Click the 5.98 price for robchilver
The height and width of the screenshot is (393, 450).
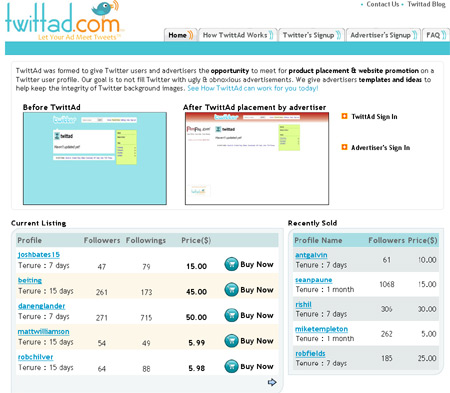(x=197, y=368)
